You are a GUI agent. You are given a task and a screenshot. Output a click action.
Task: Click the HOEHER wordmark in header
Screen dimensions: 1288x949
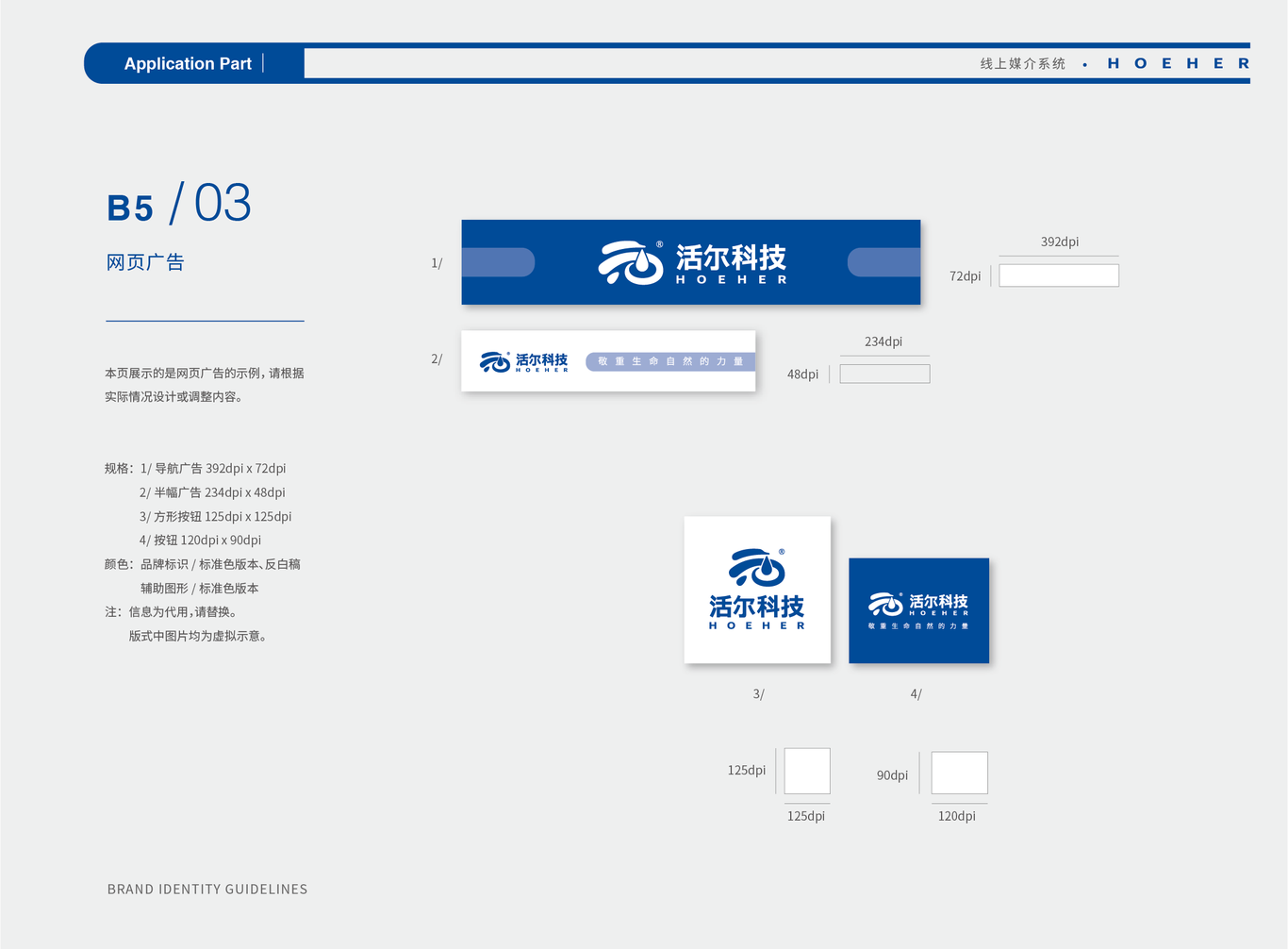[1179, 64]
